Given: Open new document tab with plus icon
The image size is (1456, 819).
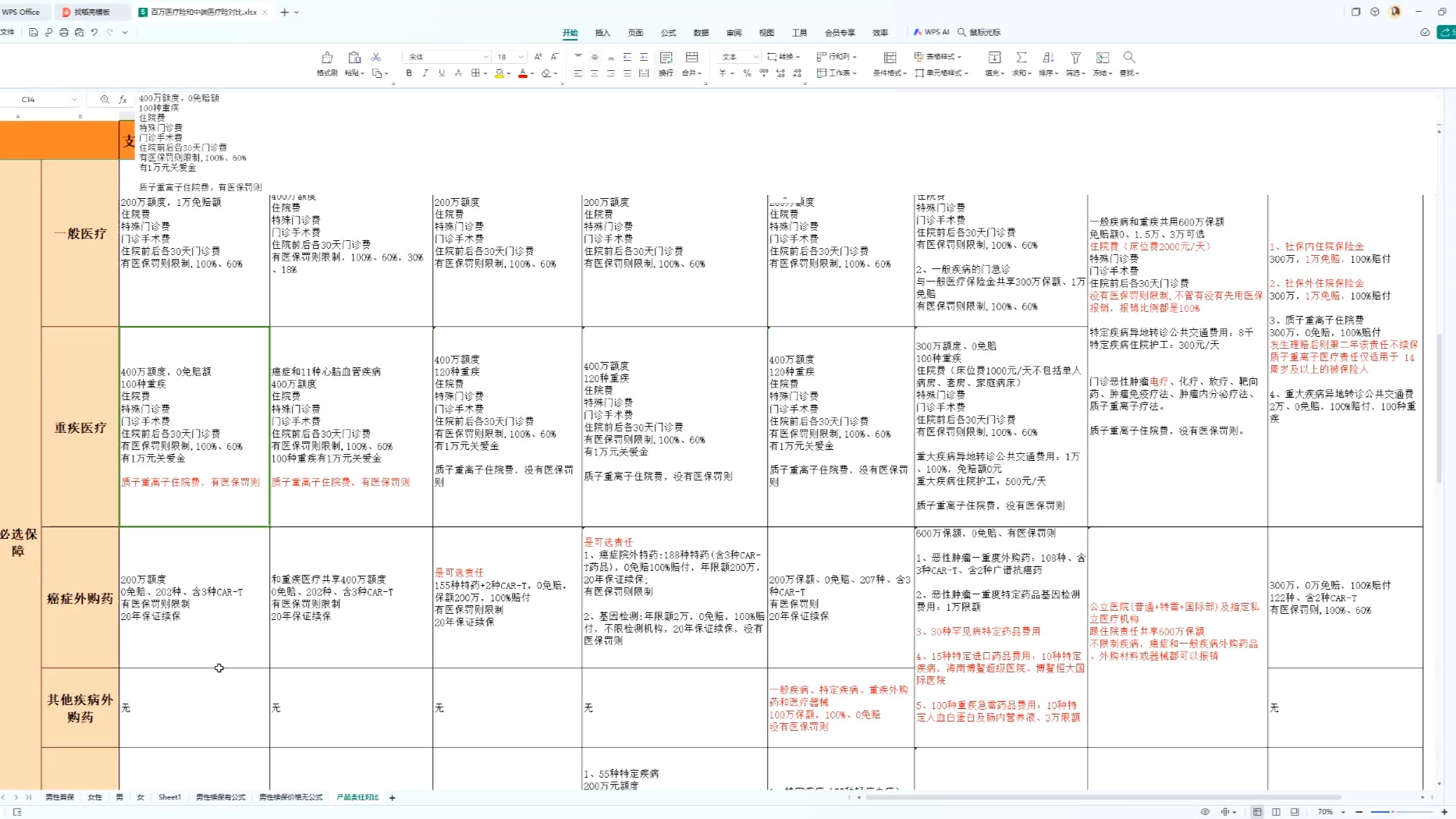Looking at the screenshot, I should click(285, 12).
